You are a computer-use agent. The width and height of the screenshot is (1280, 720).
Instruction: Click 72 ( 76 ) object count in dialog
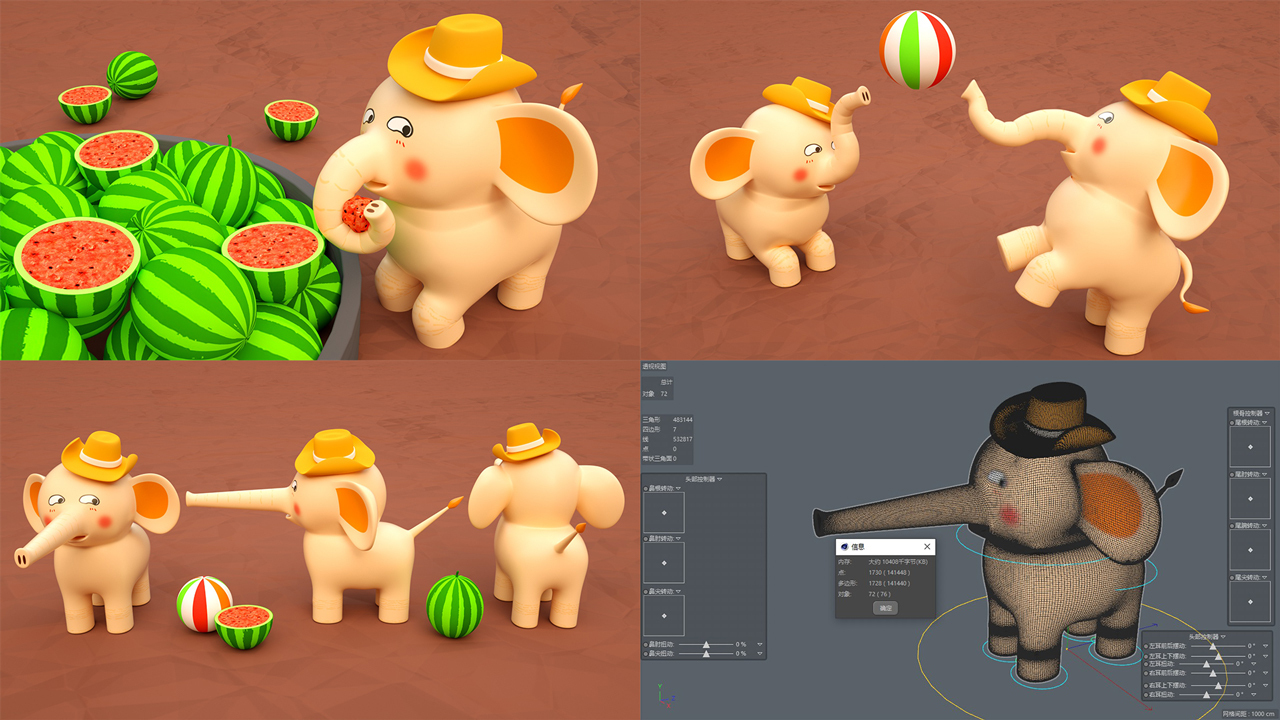[879, 593]
